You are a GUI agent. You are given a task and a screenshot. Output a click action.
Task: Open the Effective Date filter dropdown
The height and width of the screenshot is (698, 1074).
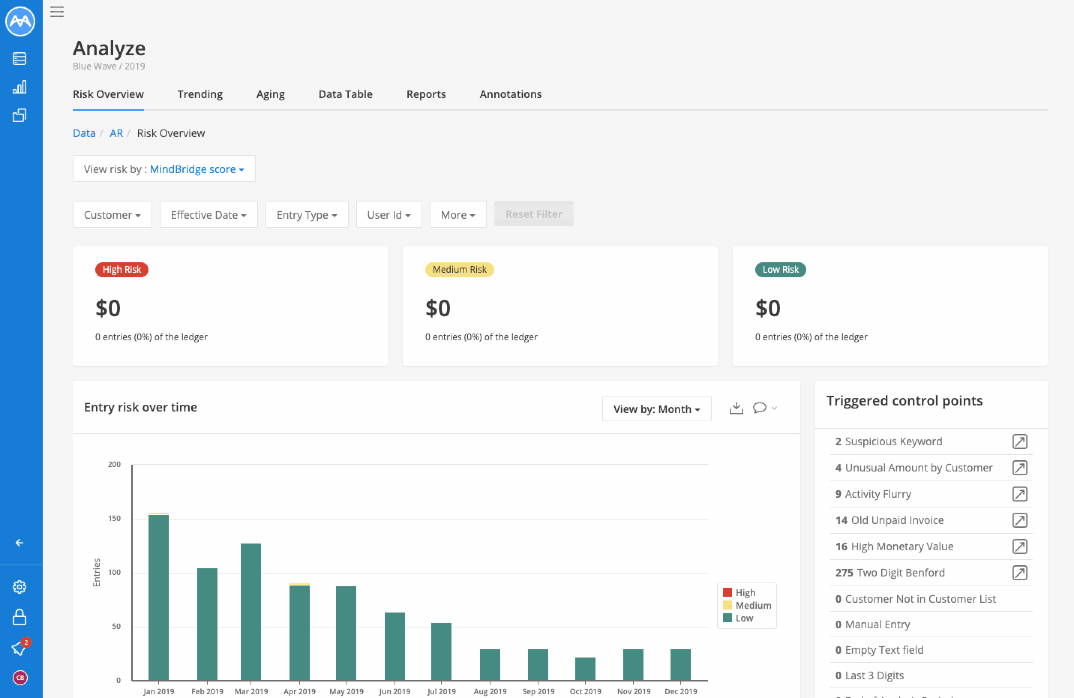click(x=209, y=215)
